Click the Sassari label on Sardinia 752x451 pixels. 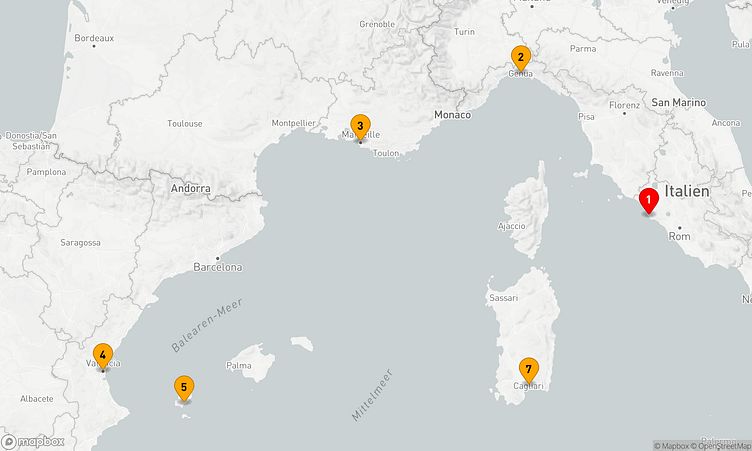[501, 298]
